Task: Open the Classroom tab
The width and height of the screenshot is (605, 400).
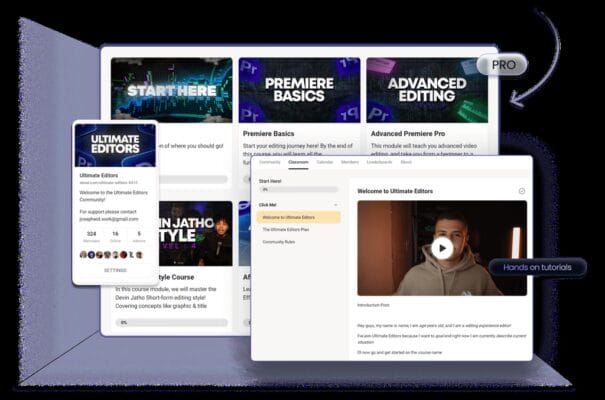Action: pos(298,162)
